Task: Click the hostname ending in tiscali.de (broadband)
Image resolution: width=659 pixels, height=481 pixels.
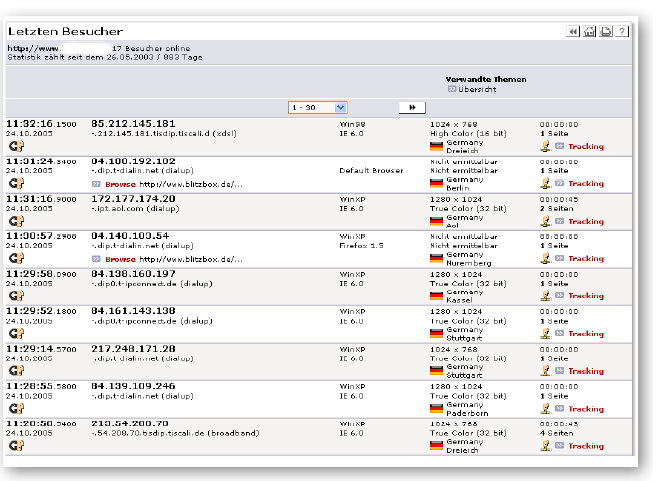Action: (175, 433)
